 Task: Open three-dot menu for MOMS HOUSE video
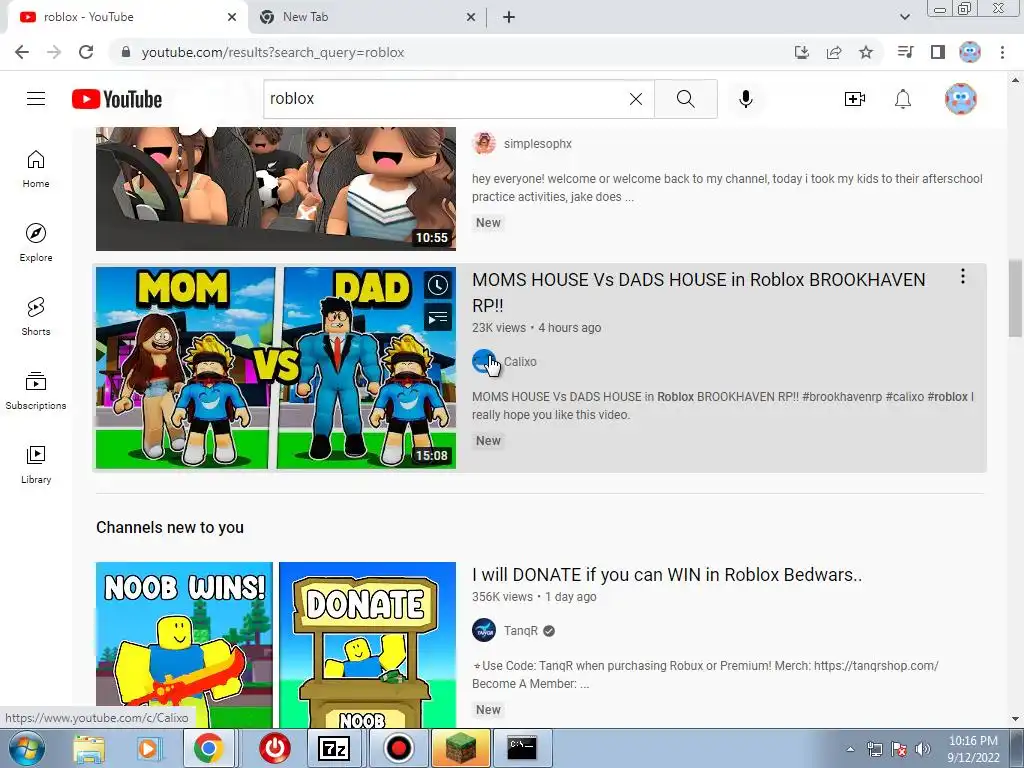click(963, 276)
